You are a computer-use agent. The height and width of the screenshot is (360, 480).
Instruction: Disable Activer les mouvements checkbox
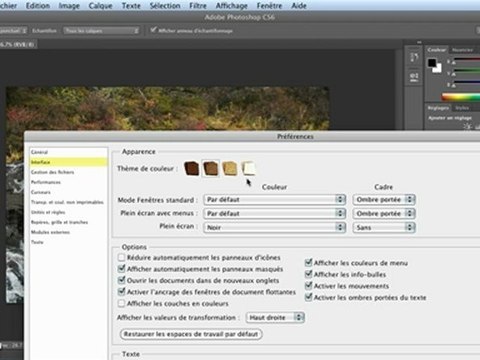[x=308, y=286]
